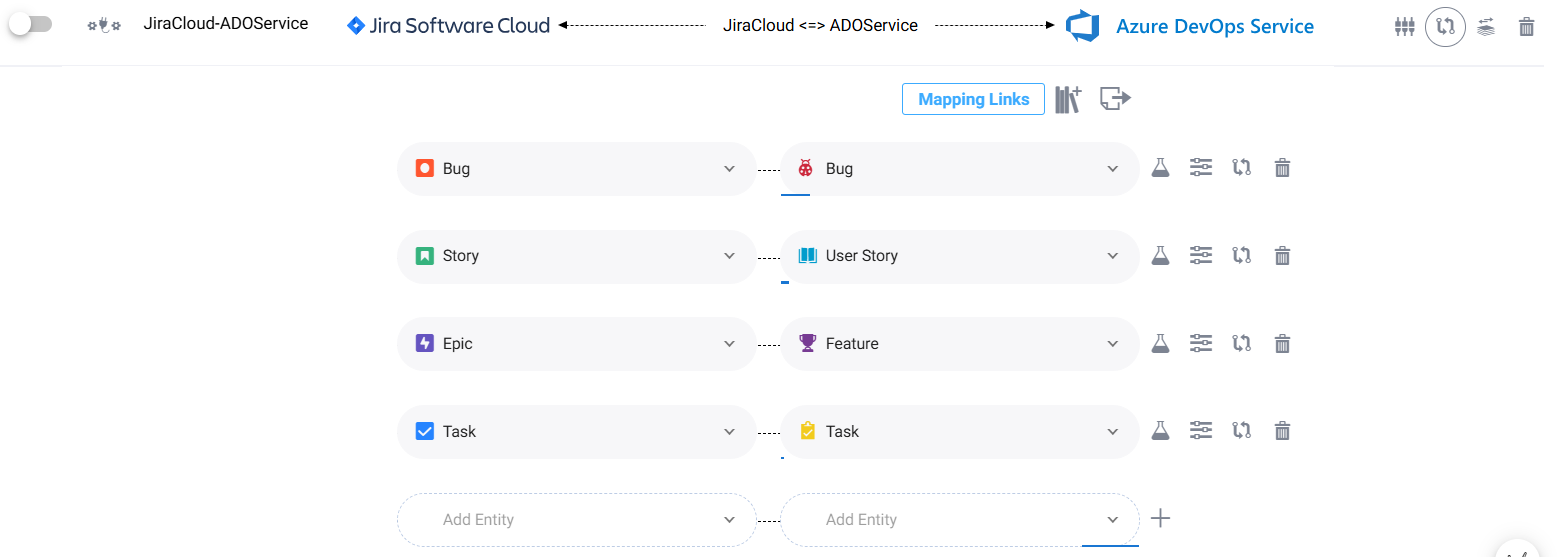1557x557 pixels.
Task: Open the left Add Entity dropdown
Action: pyautogui.click(x=577, y=520)
